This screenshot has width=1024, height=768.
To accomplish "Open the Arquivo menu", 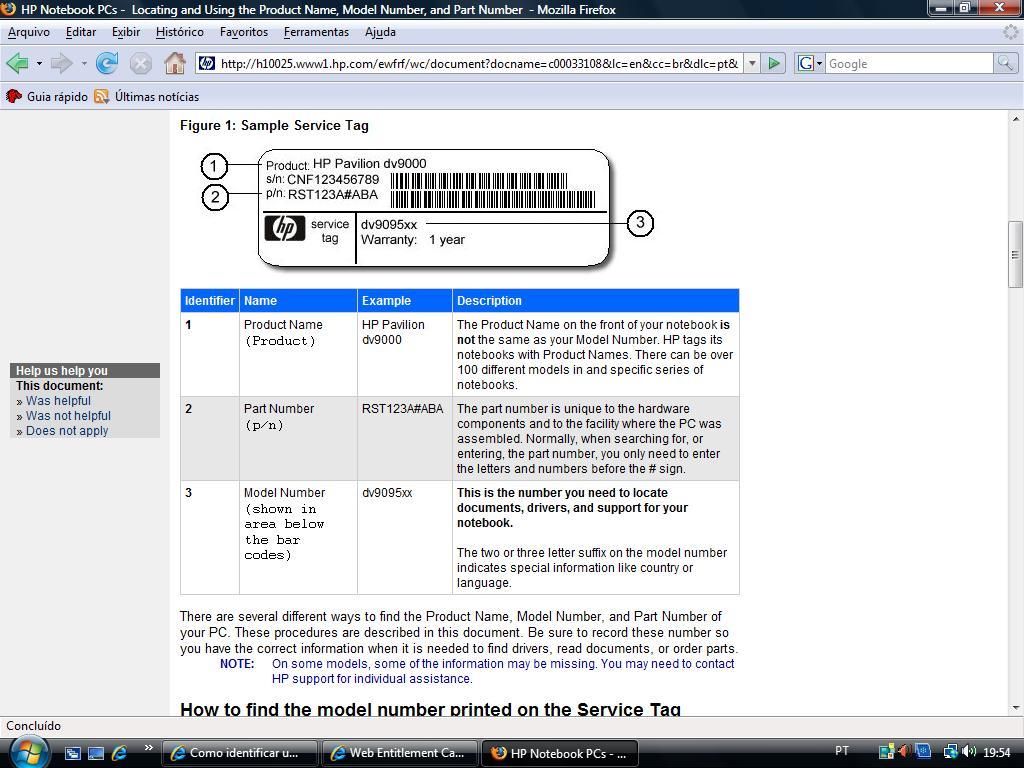I will coord(29,32).
